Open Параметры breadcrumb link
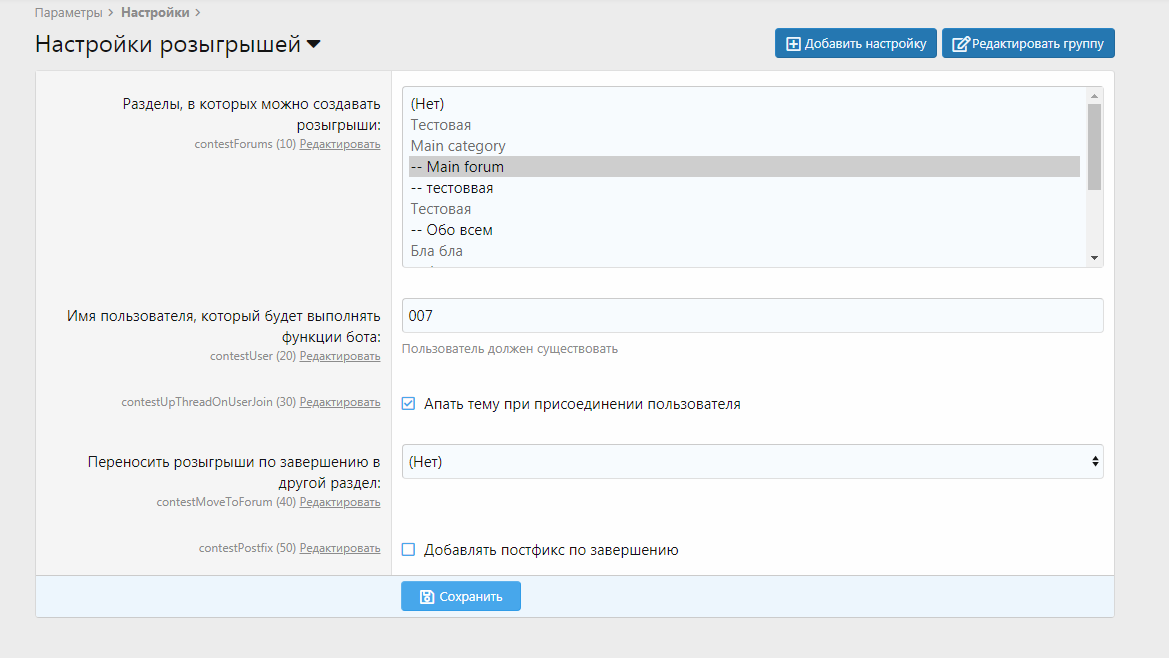Viewport: 1169px width, 658px height. click(68, 13)
